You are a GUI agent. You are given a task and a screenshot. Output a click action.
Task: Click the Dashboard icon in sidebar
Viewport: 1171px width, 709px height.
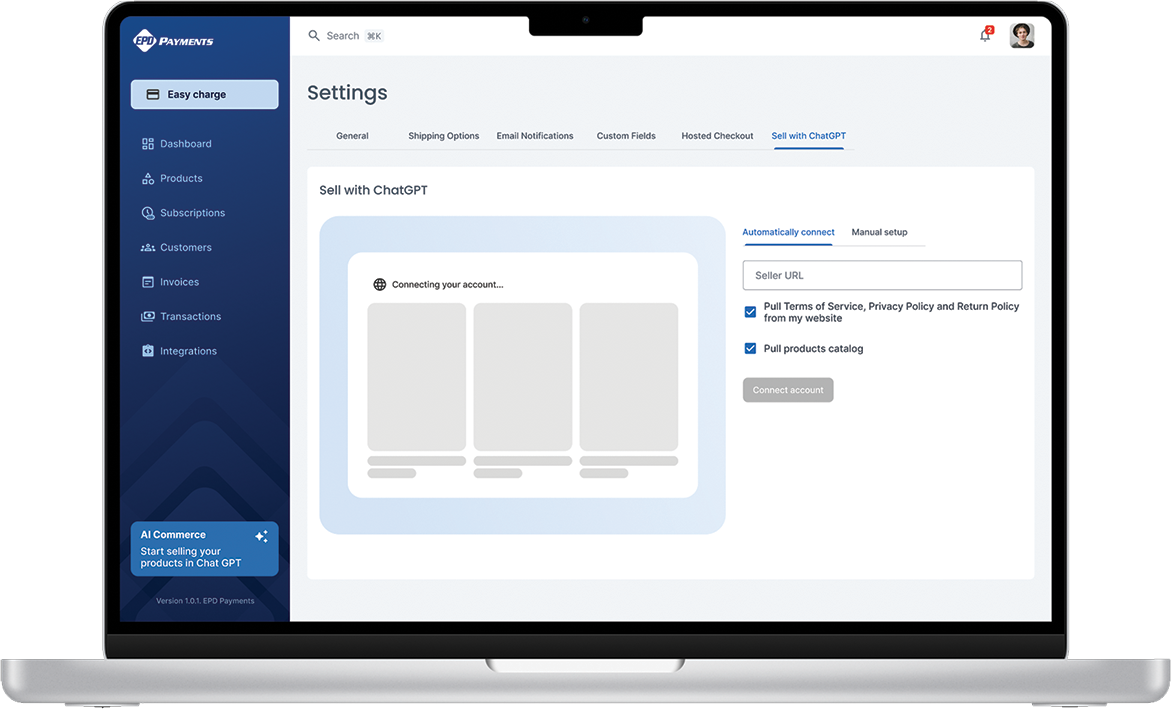148,144
